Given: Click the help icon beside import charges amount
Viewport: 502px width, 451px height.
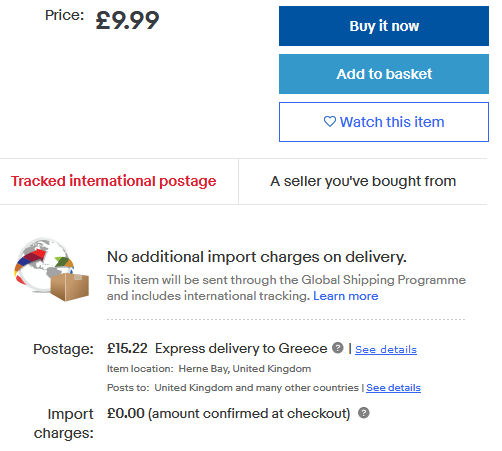Looking at the screenshot, I should pyautogui.click(x=364, y=413).
